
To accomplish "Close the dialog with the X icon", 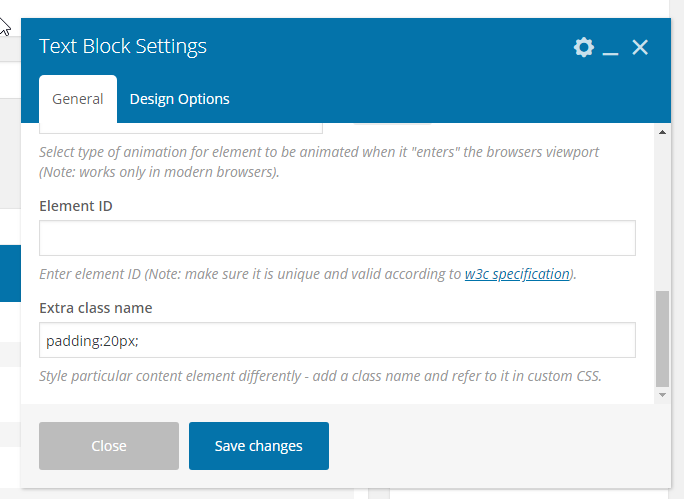I will pyautogui.click(x=640, y=47).
